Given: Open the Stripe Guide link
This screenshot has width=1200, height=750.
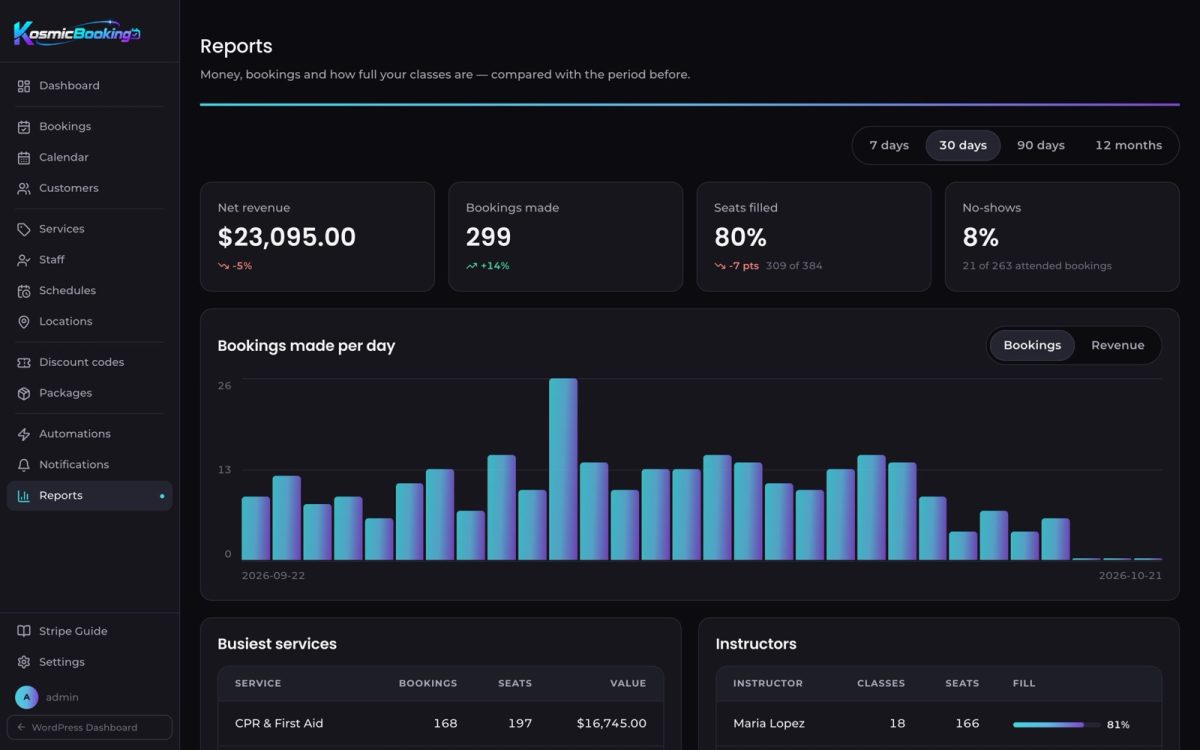Looking at the screenshot, I should (x=90, y=631).
